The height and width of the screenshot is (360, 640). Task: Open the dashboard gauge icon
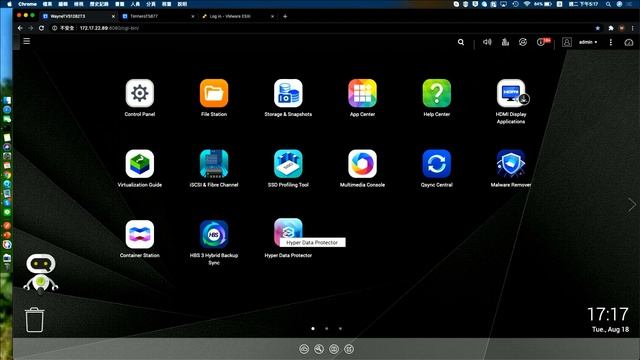[x=629, y=42]
